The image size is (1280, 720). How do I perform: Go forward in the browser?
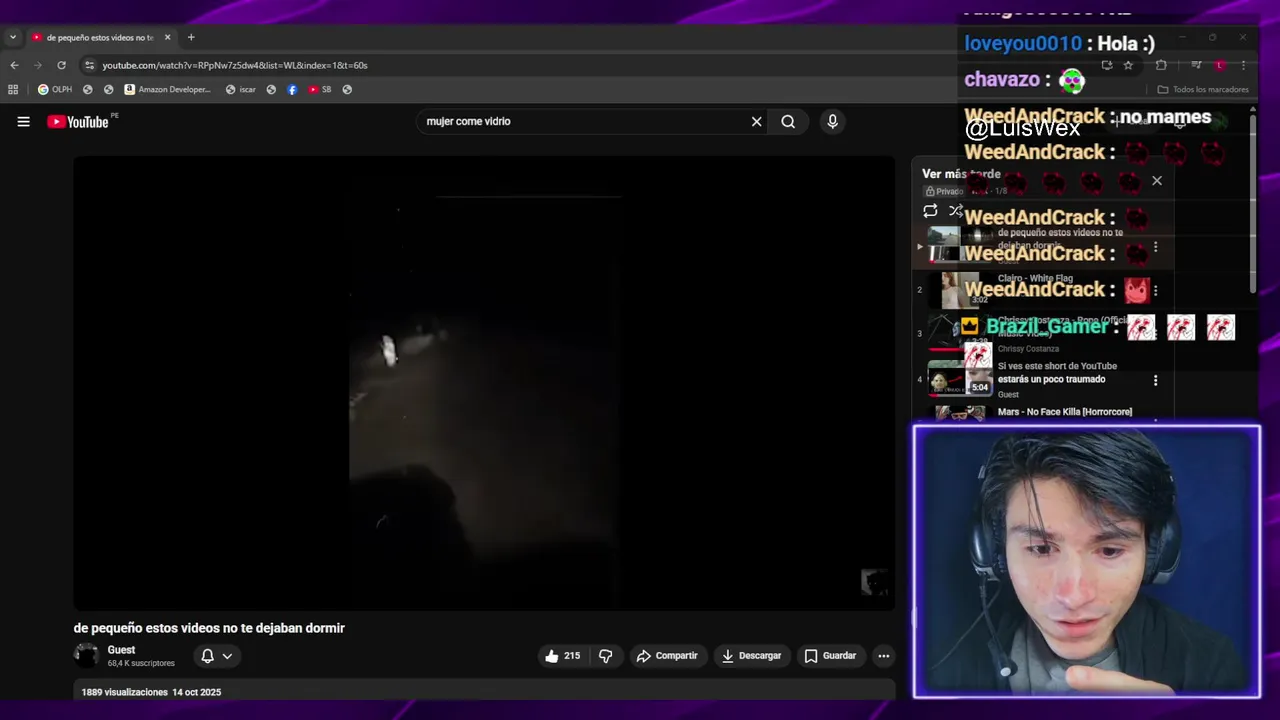coord(38,65)
